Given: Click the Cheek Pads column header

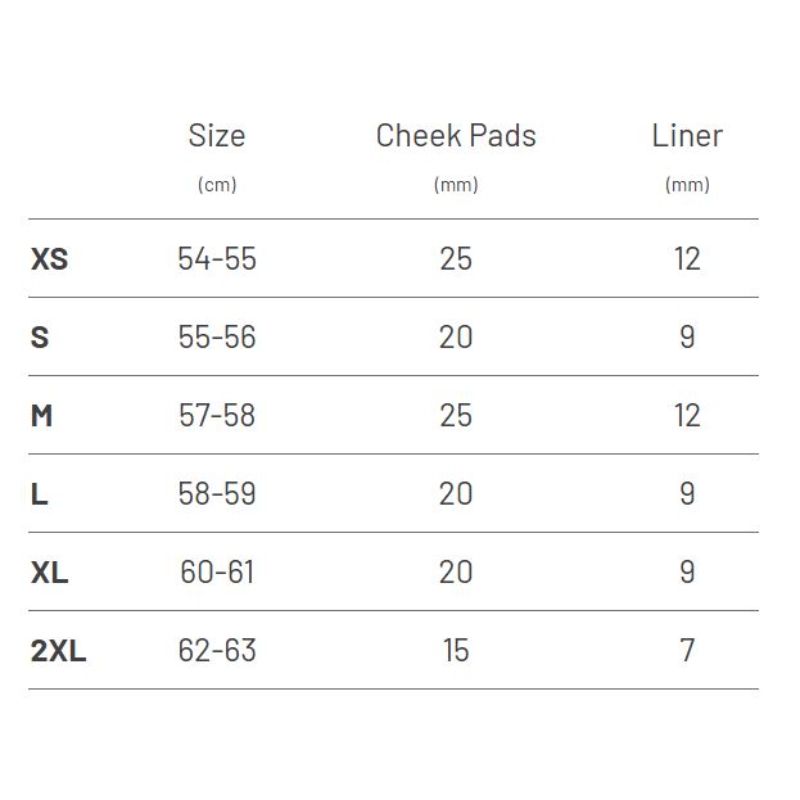Looking at the screenshot, I should 456,136.
